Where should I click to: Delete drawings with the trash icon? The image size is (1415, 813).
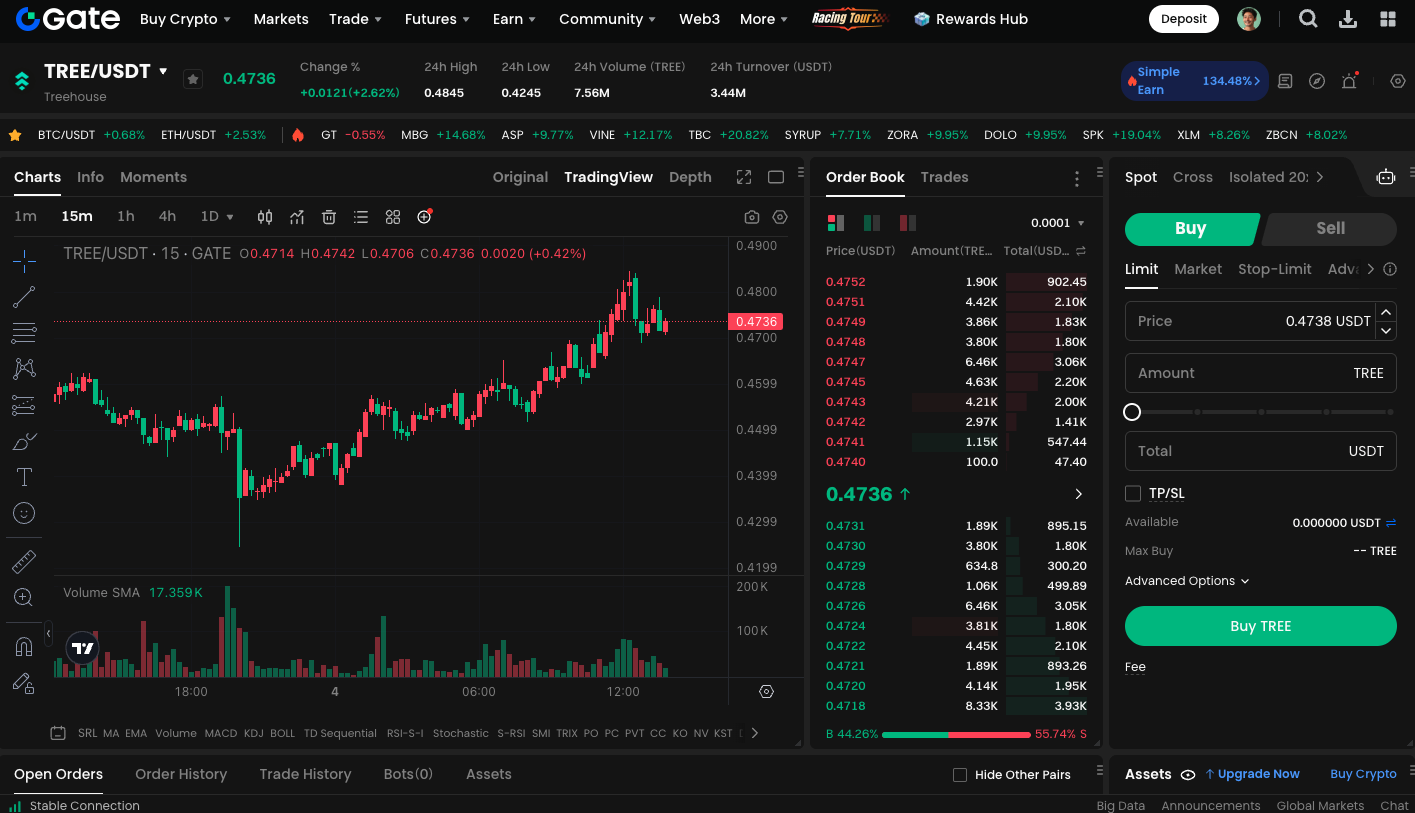[329, 217]
